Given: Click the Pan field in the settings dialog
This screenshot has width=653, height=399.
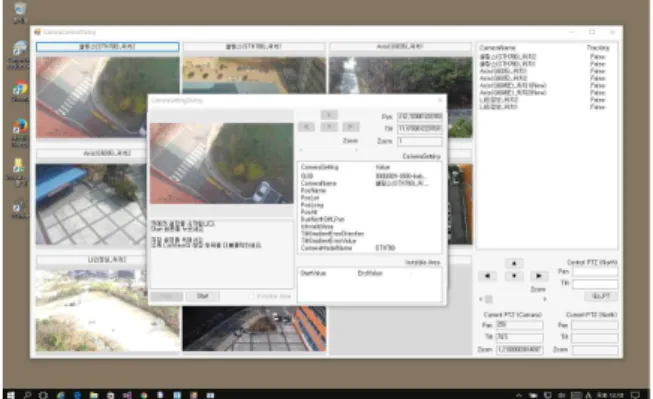Looking at the screenshot, I should (420, 117).
